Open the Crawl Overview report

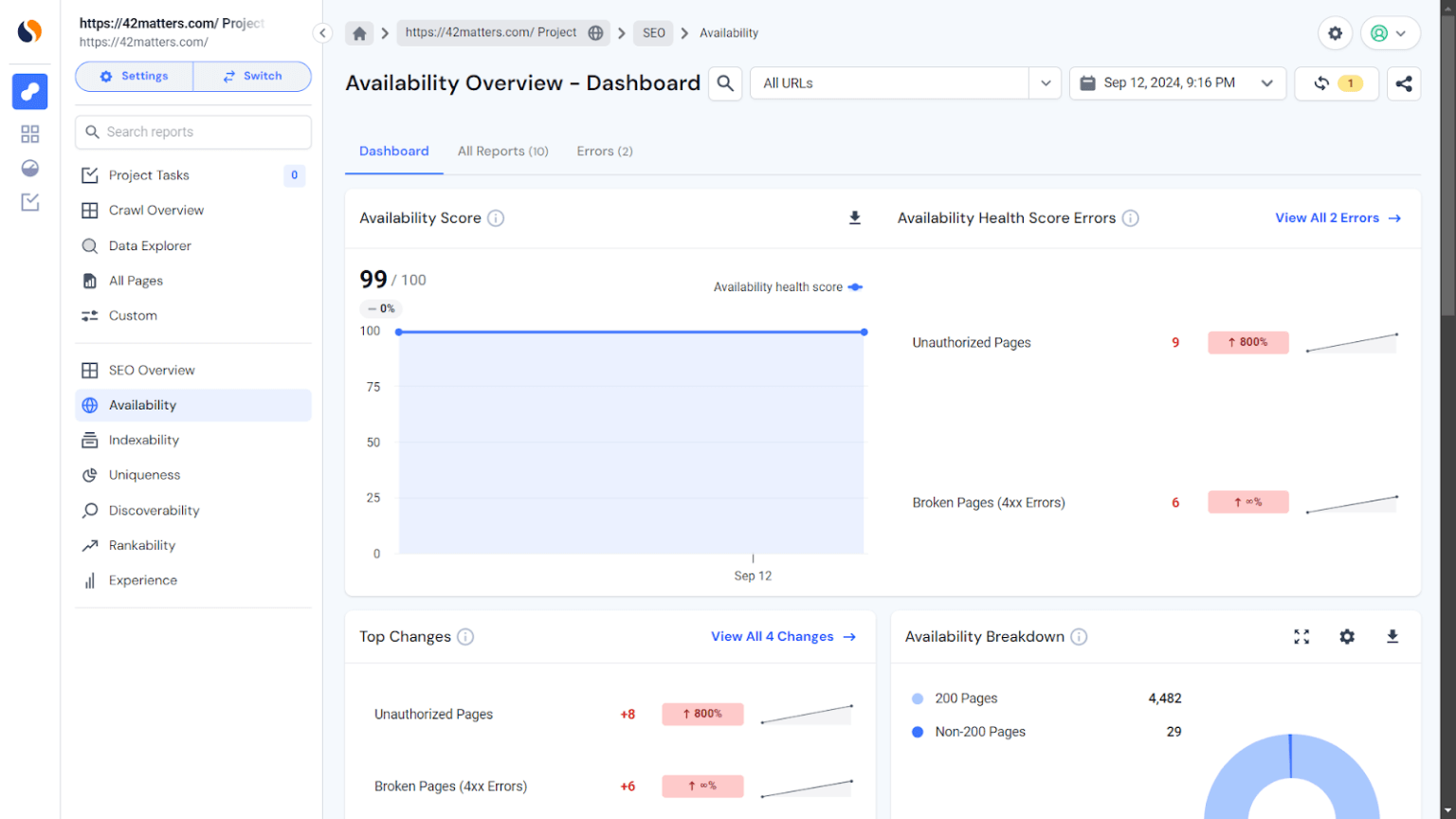pyautogui.click(x=155, y=209)
